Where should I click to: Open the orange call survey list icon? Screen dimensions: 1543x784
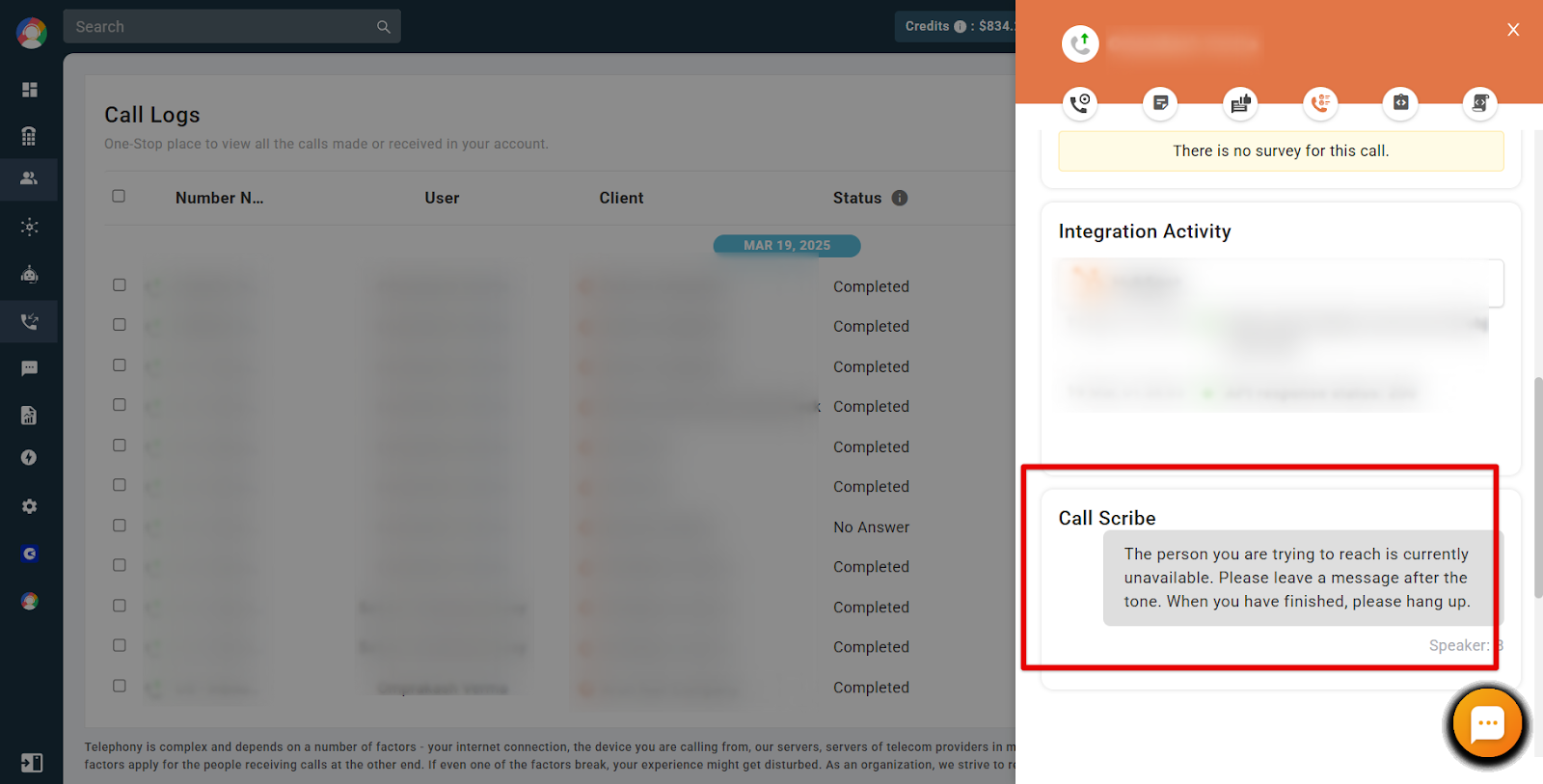coord(1320,102)
